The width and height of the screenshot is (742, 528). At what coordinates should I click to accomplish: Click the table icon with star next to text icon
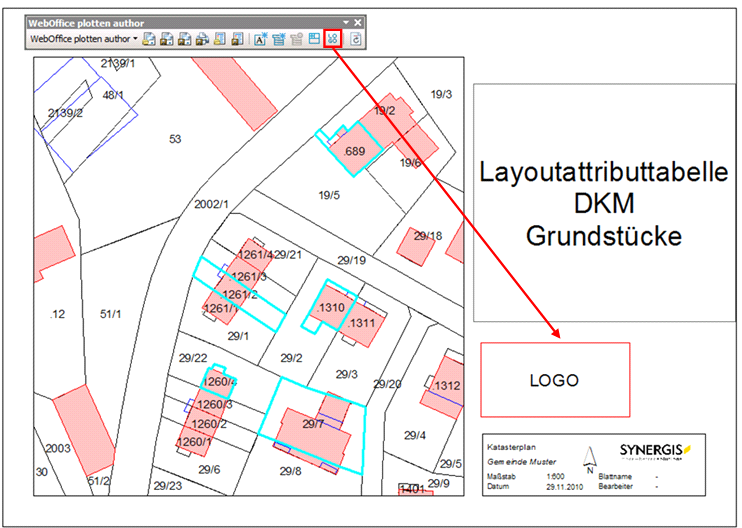277,39
